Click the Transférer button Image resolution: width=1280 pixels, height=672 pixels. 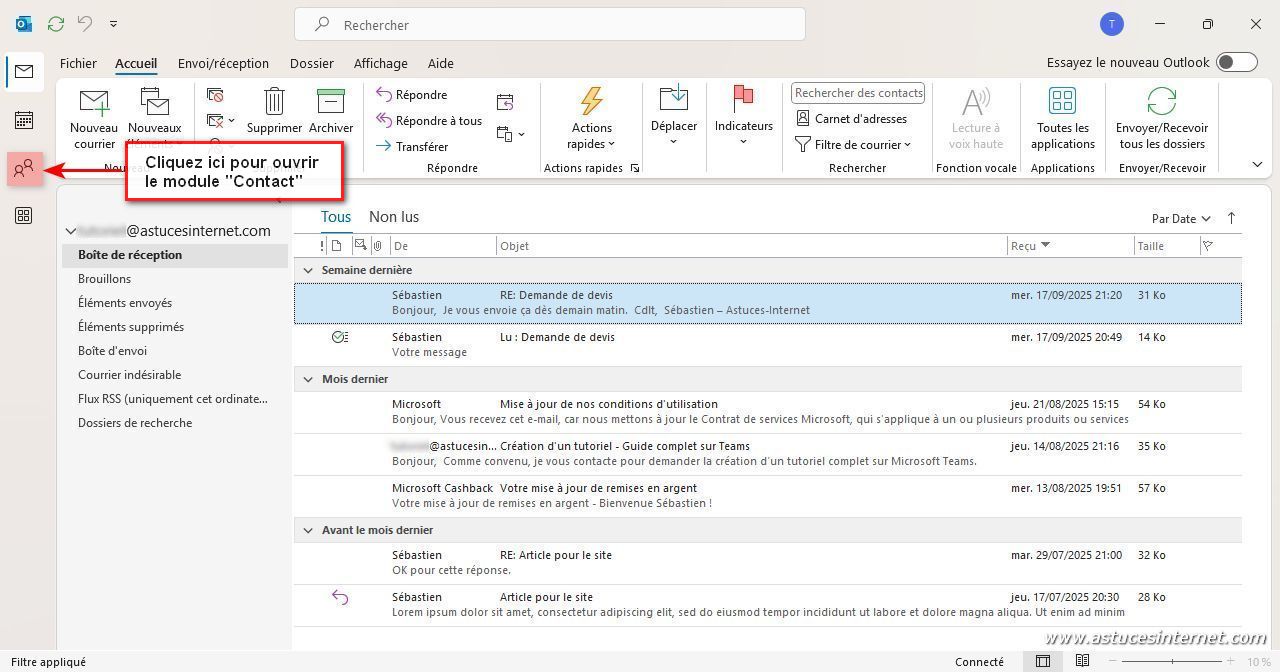[x=412, y=146]
